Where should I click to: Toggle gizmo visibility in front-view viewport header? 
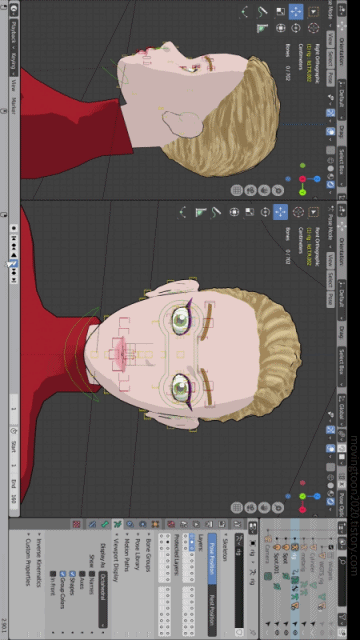331,429
